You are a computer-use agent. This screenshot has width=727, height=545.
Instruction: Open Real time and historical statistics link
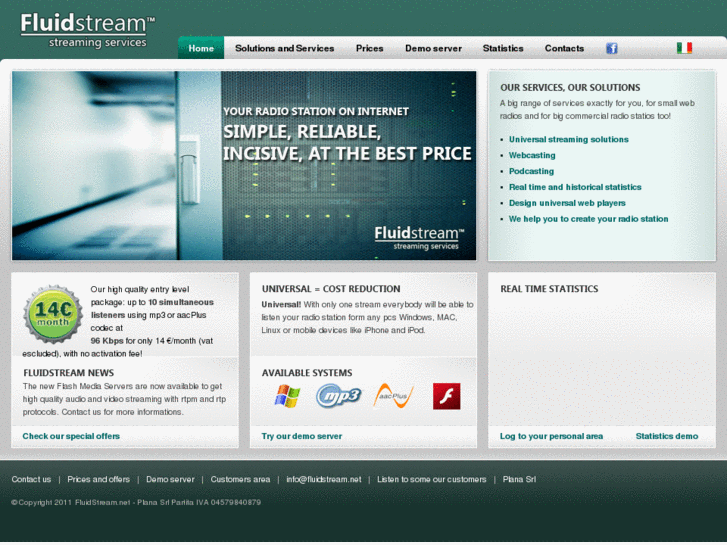[575, 187]
